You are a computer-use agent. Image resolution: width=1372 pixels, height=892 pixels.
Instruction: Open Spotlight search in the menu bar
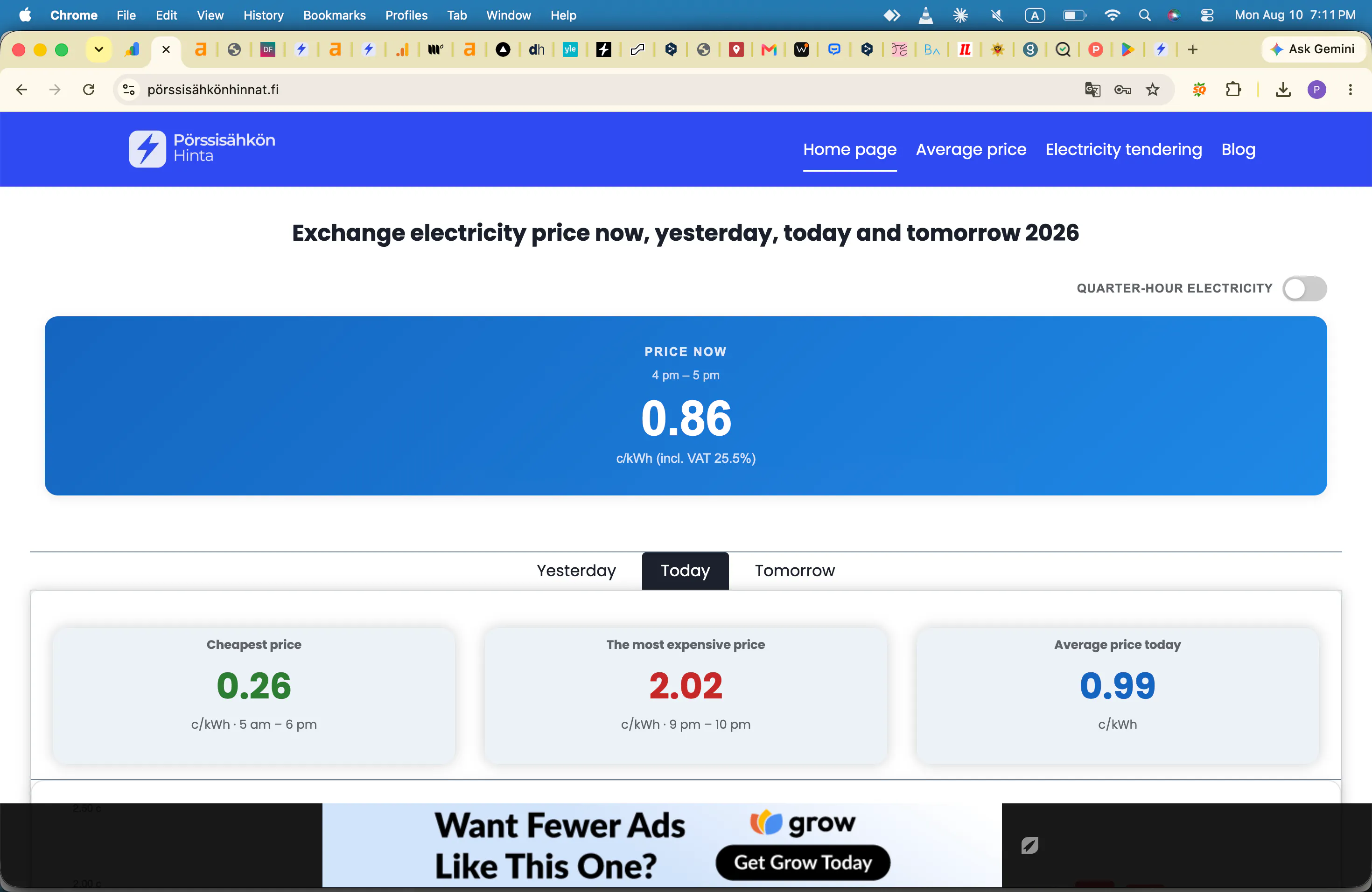tap(1145, 15)
